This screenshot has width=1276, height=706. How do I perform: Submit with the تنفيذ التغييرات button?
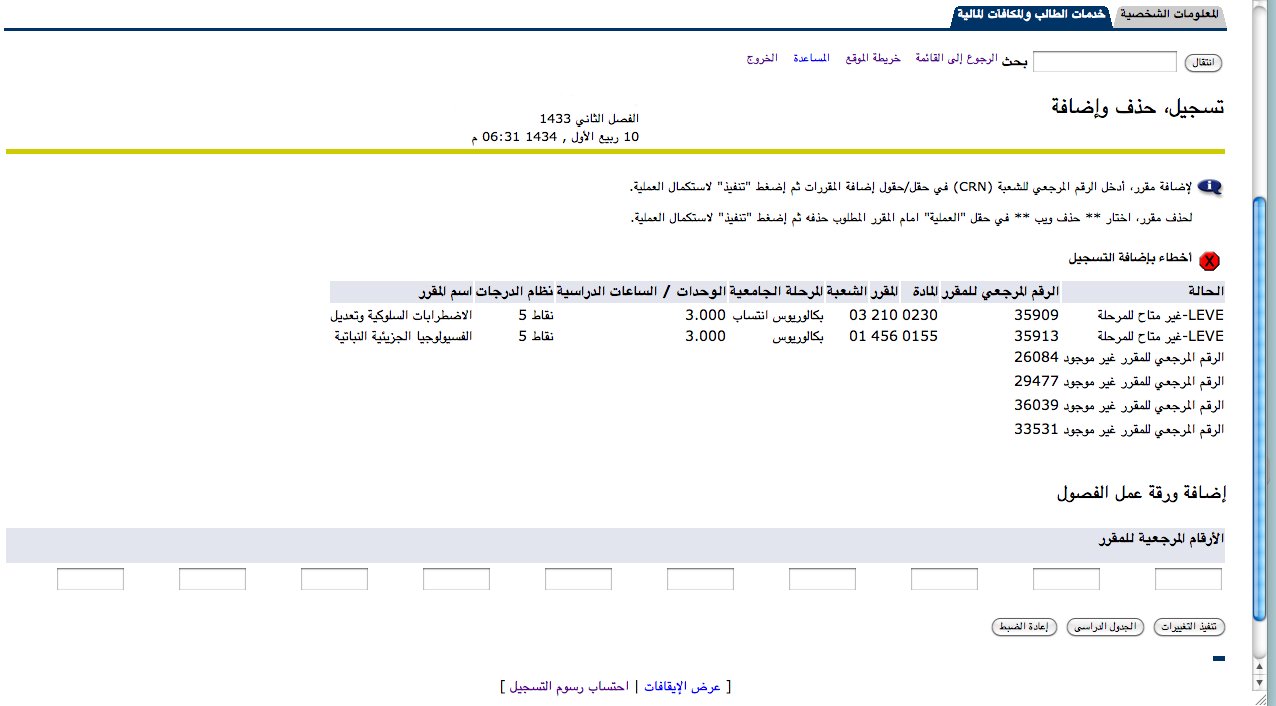pyautogui.click(x=1189, y=627)
